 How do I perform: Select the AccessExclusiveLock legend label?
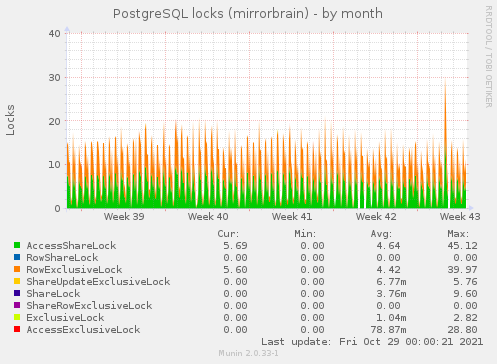83,330
